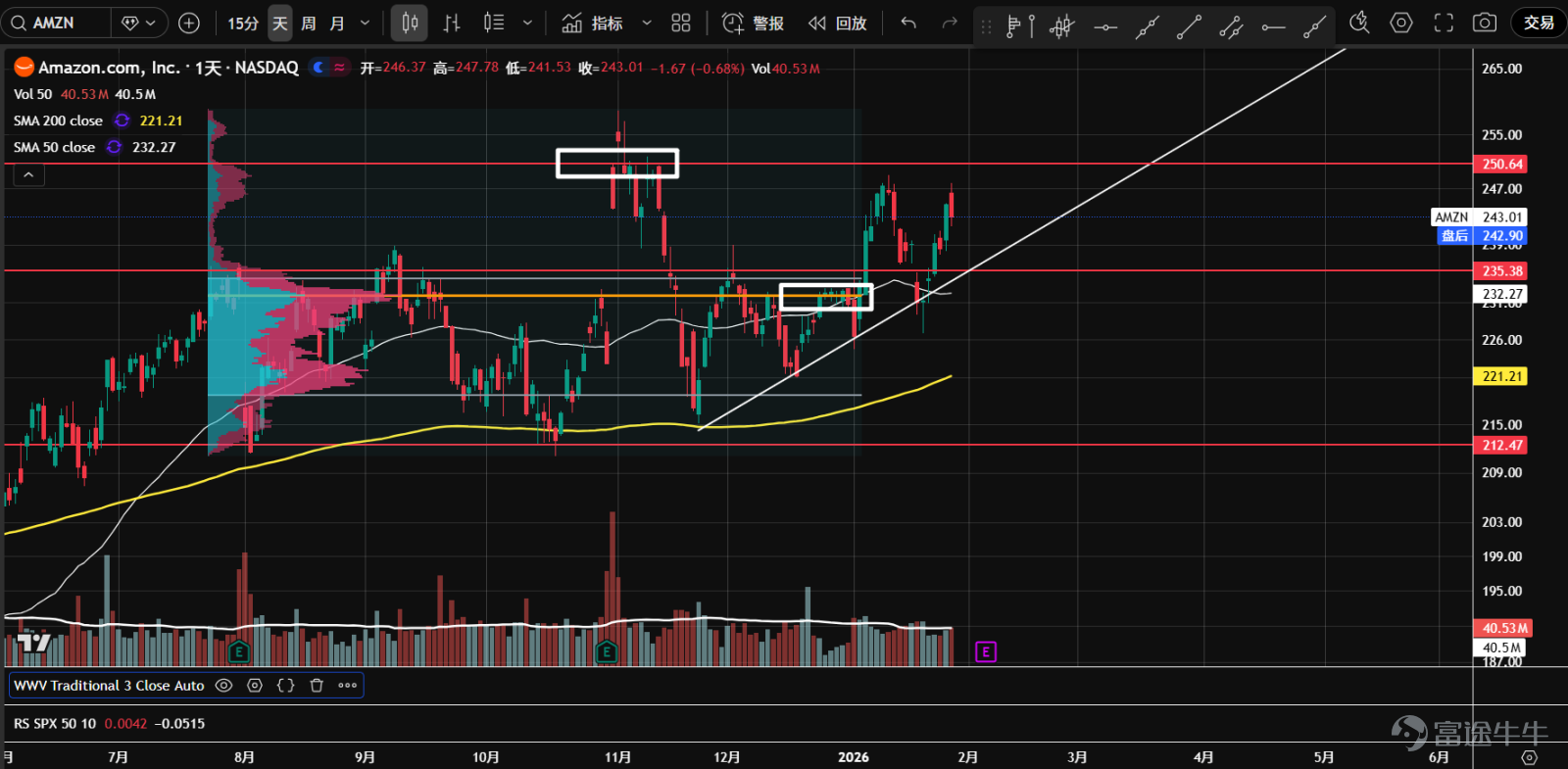Click the green E earnings marker near August
Image resolution: width=1568 pixels, height=769 pixels.
click(238, 651)
